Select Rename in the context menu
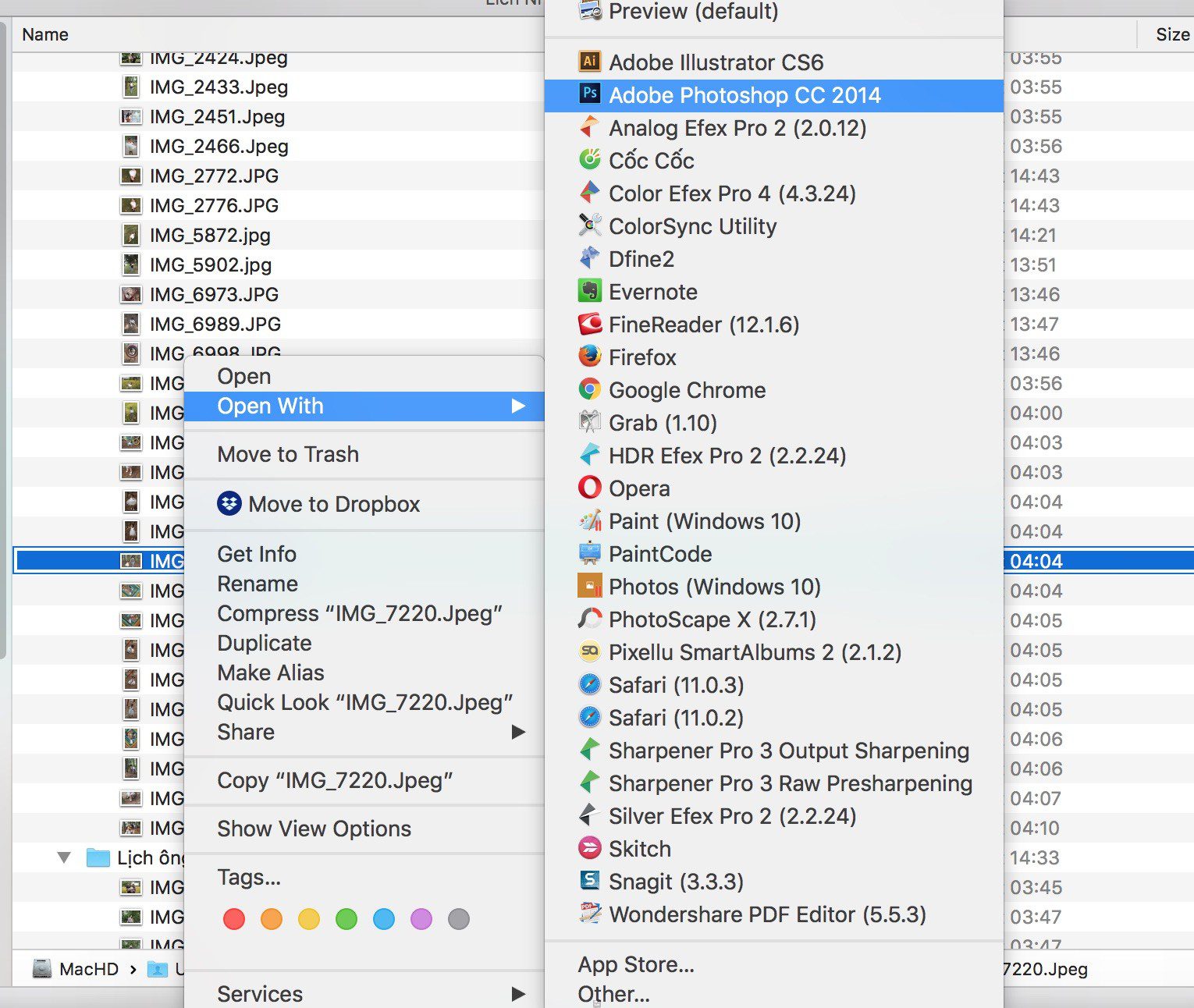 364,584
